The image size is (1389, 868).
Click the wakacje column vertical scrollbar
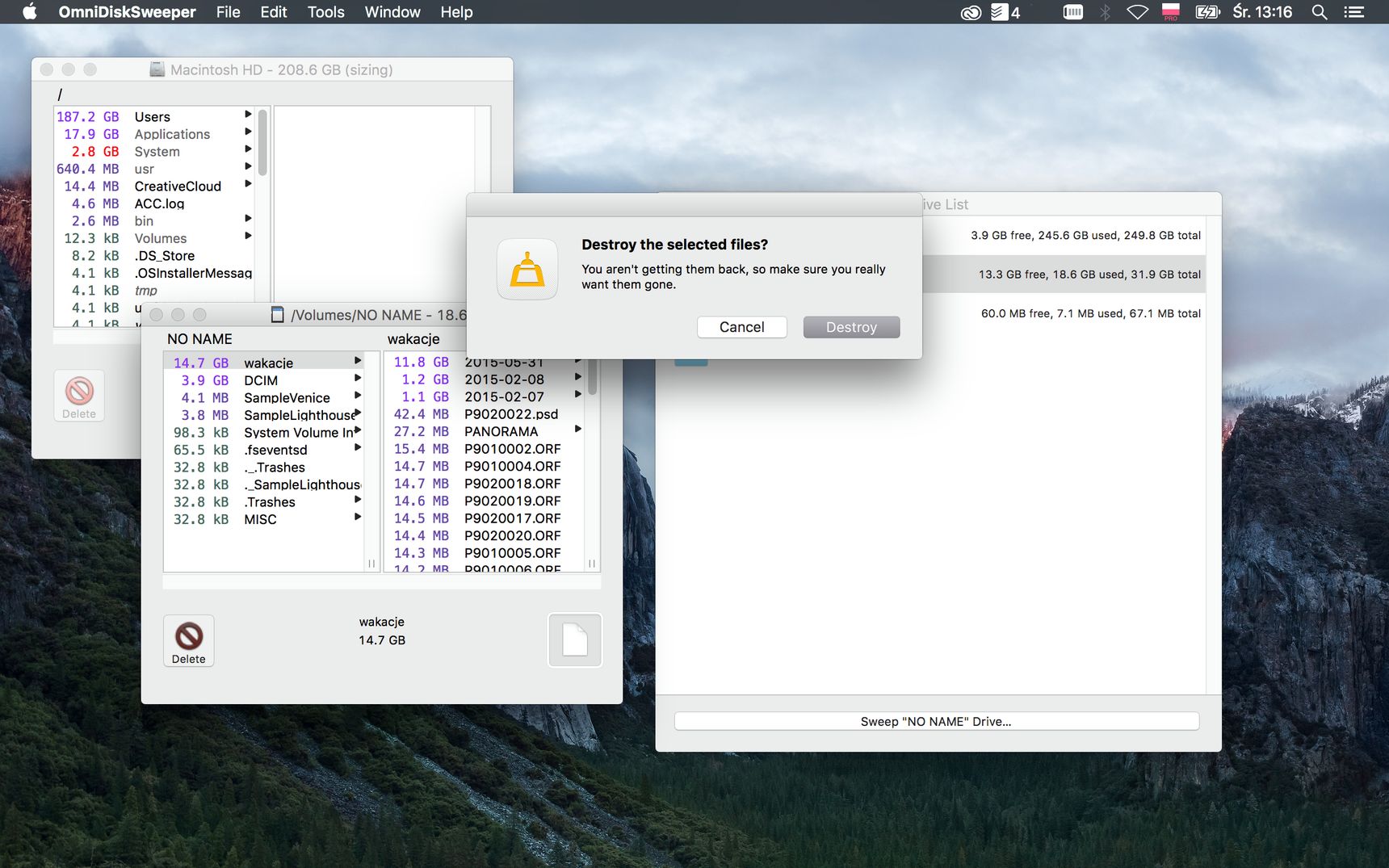click(593, 377)
